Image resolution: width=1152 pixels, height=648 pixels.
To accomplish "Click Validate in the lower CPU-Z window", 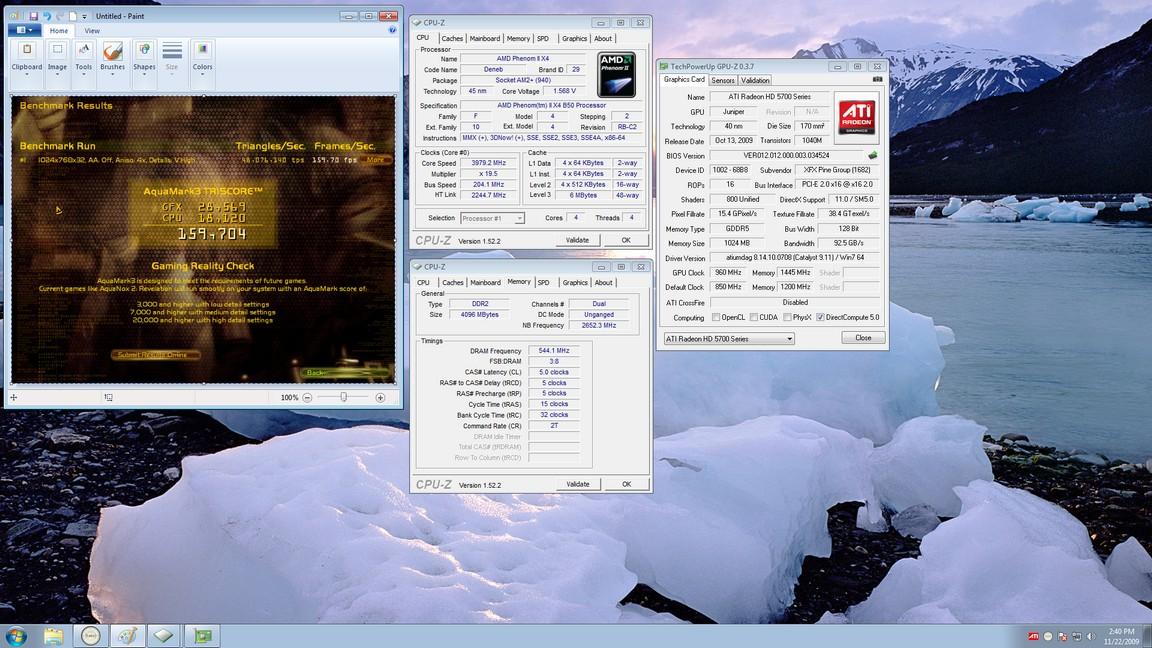I will pos(578,484).
